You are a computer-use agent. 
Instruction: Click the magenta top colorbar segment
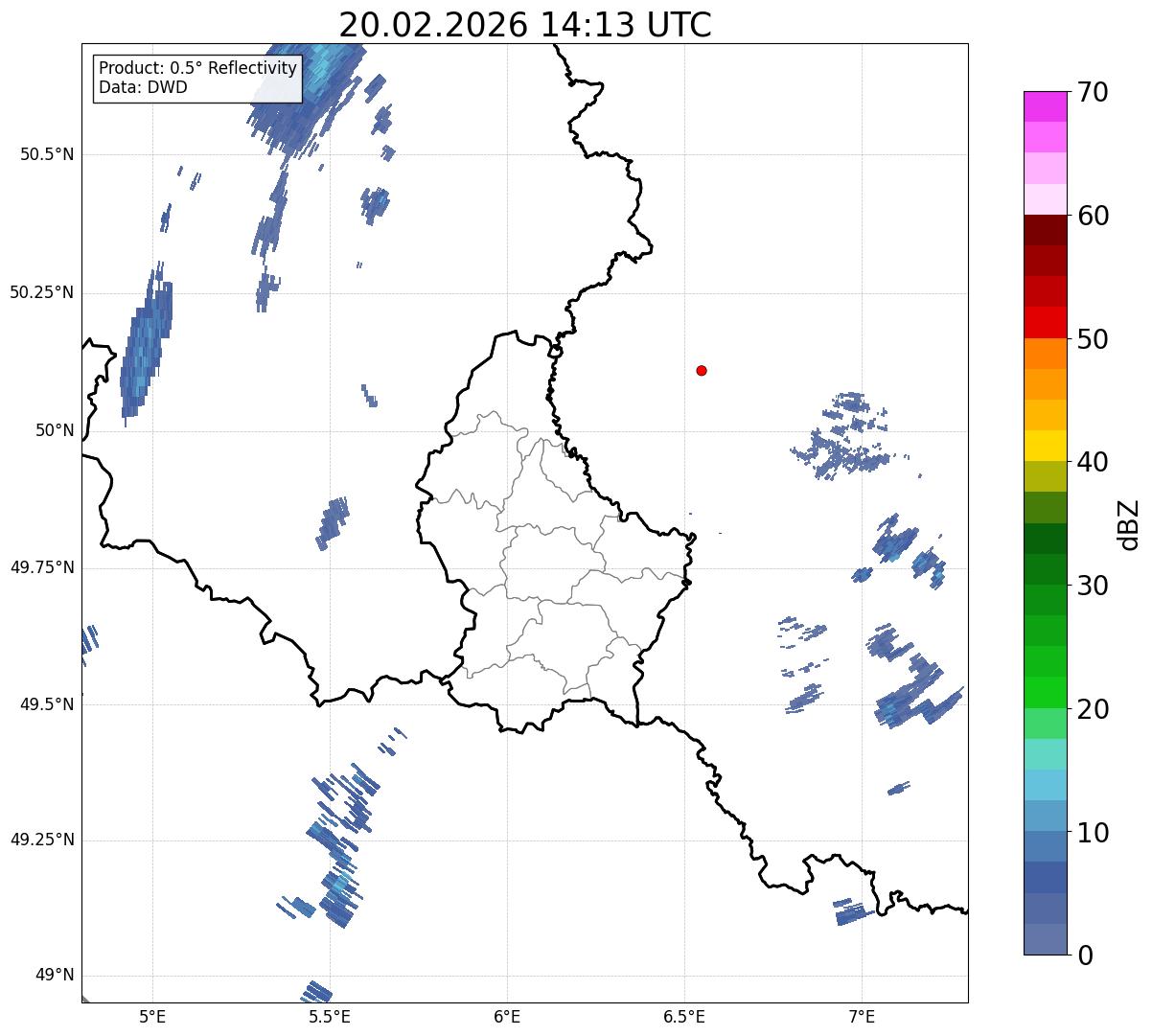[1046, 106]
